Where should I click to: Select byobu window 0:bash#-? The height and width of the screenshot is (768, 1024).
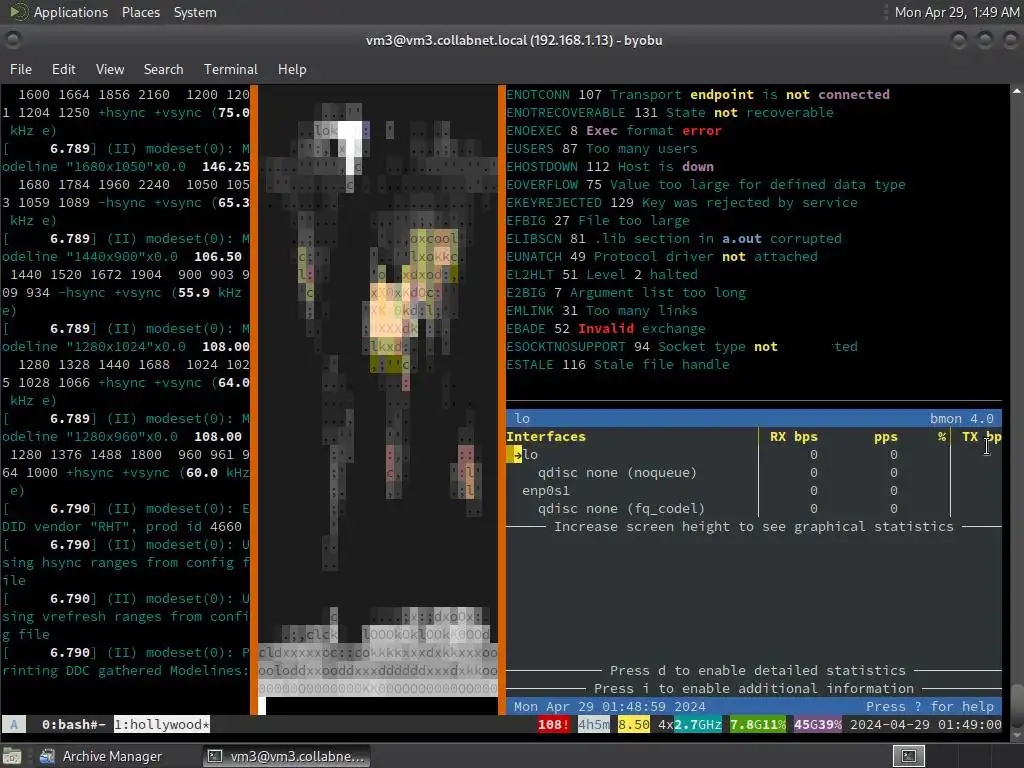74,724
